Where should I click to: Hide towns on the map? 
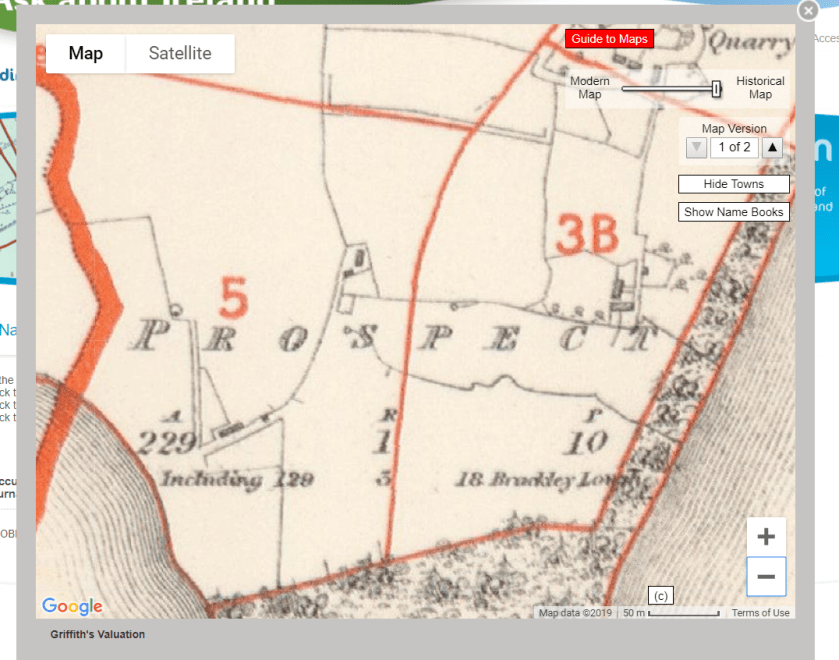click(x=733, y=184)
